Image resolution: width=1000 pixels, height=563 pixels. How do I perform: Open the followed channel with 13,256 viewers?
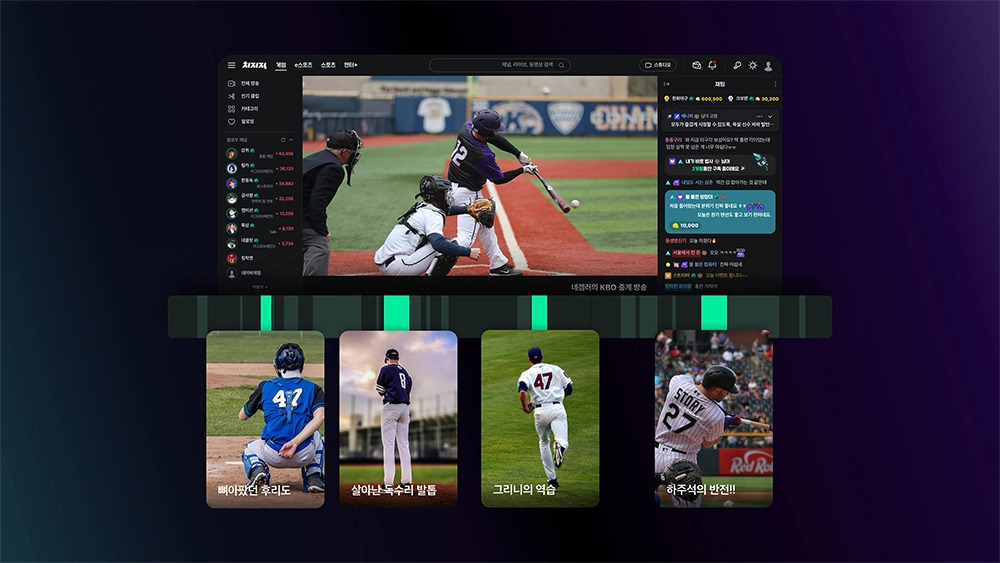(260, 214)
